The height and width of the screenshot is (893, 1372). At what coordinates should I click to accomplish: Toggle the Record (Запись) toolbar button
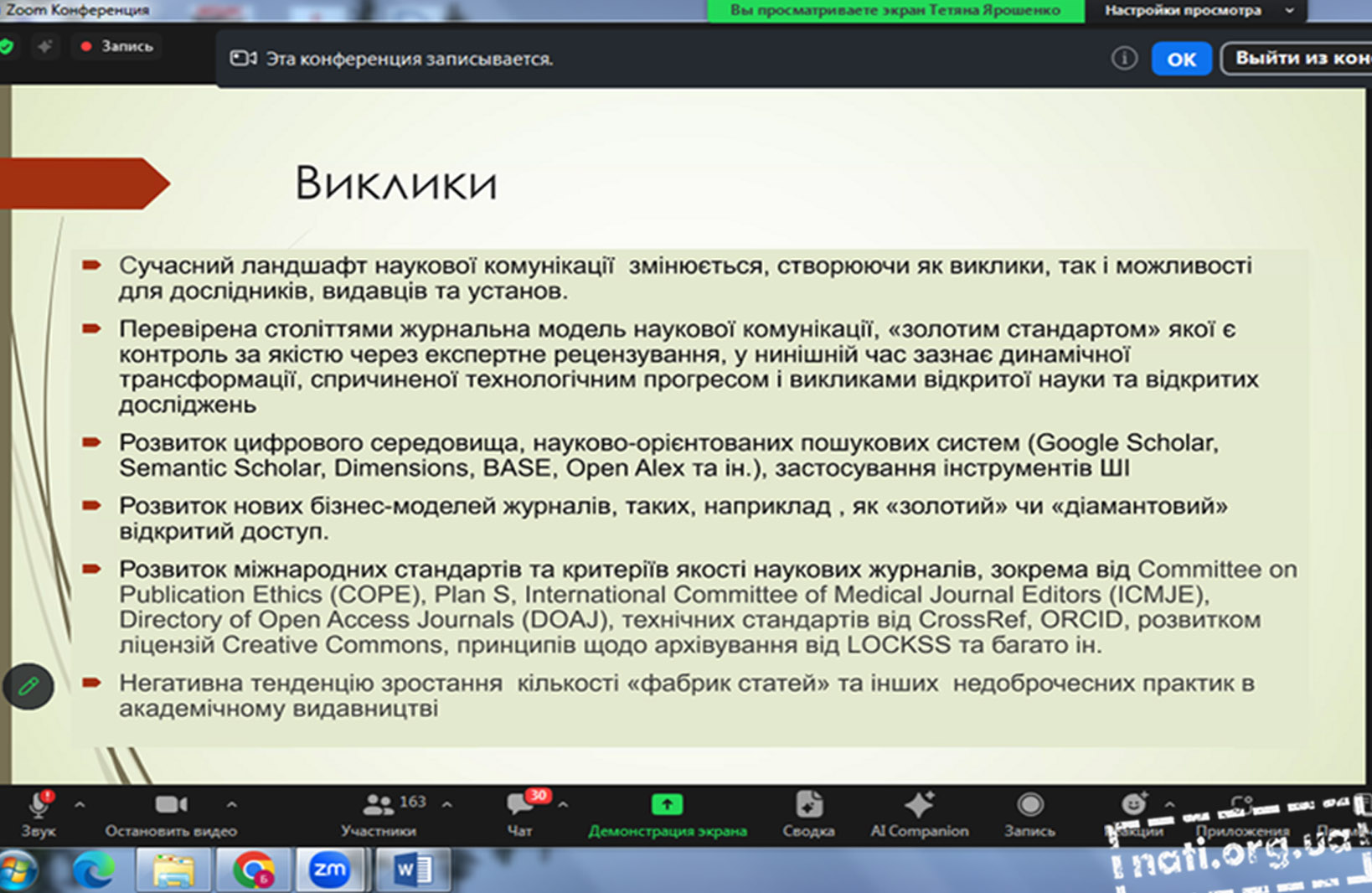(x=1029, y=805)
